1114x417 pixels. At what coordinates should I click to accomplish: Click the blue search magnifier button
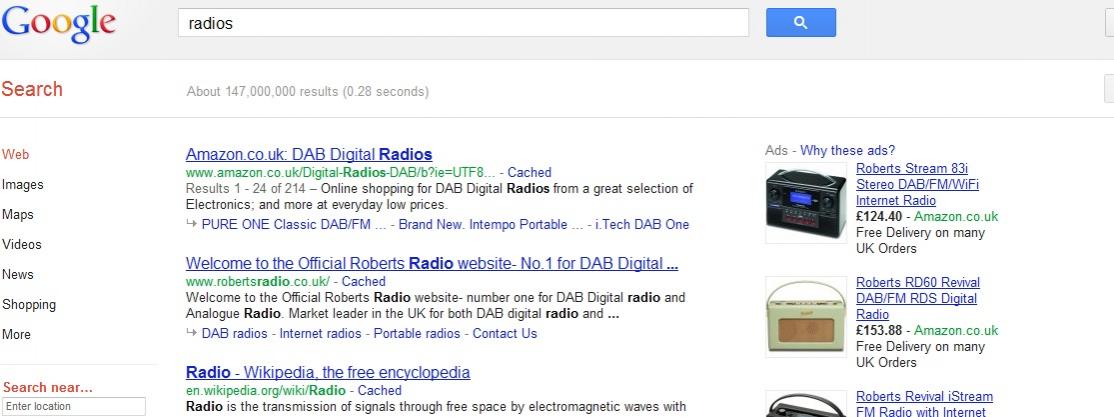coord(801,23)
